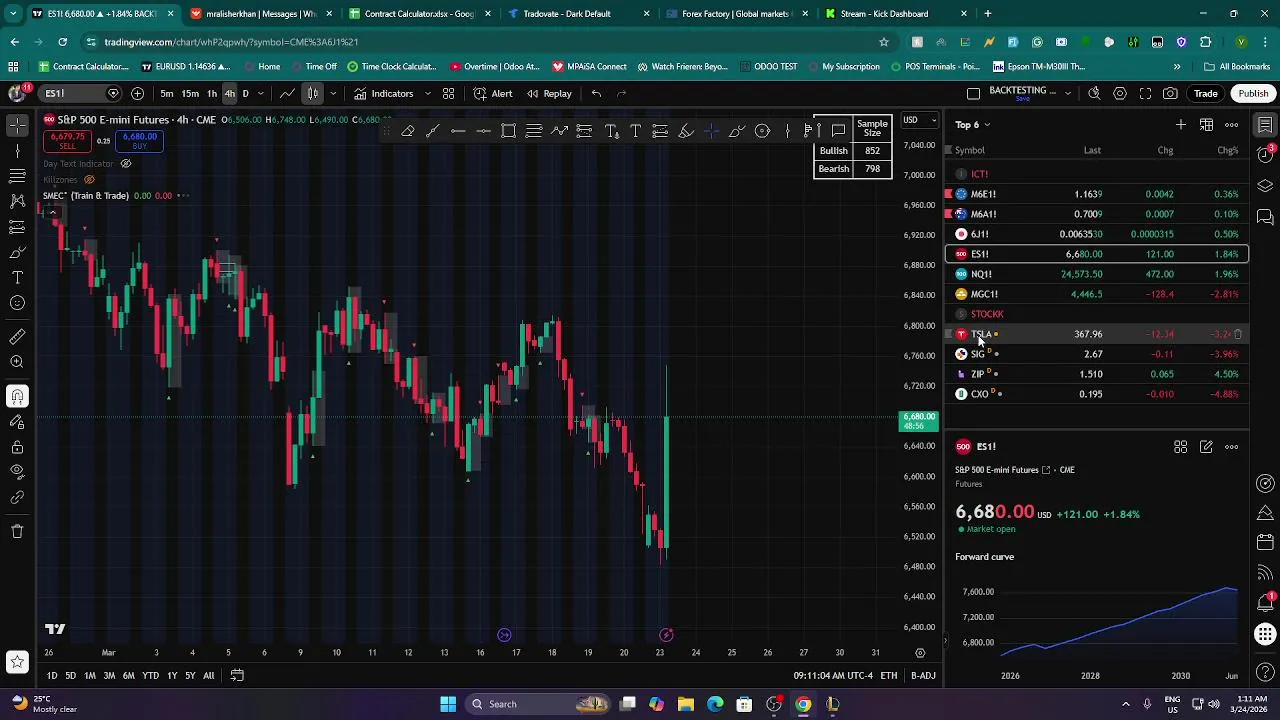Toggle the B-ADJ adjustment button

923,676
